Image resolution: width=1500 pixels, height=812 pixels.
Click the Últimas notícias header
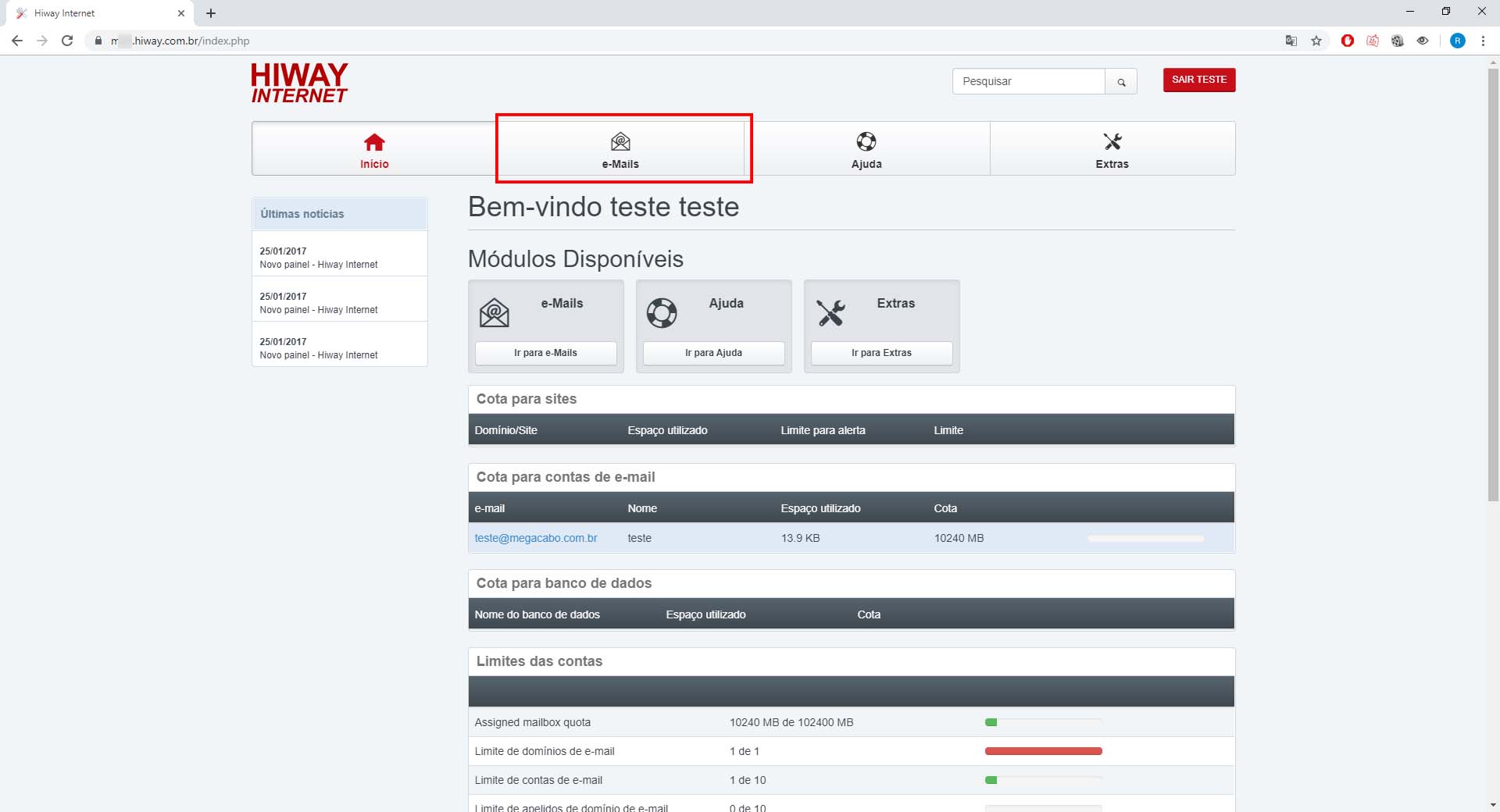[339, 214]
